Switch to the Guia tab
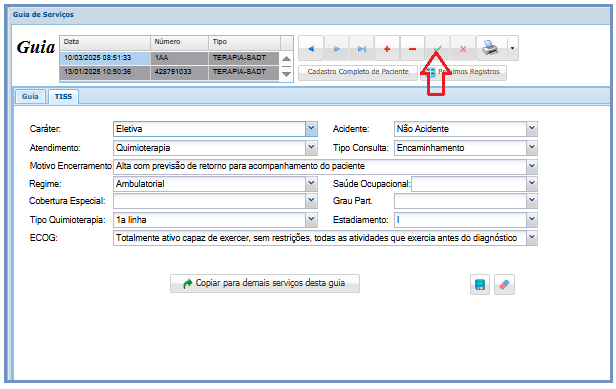This screenshot has height=389, width=616. tap(30, 97)
